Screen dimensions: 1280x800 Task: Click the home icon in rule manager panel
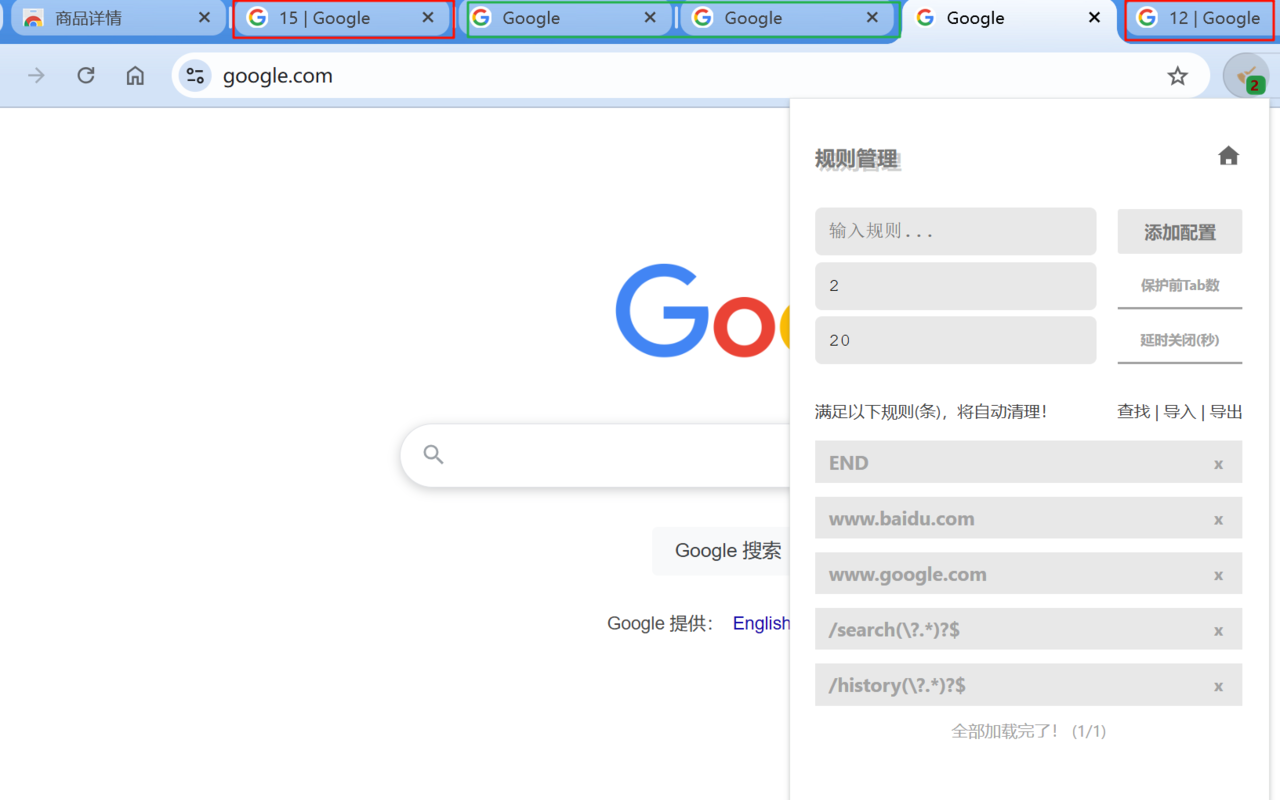pos(1228,155)
